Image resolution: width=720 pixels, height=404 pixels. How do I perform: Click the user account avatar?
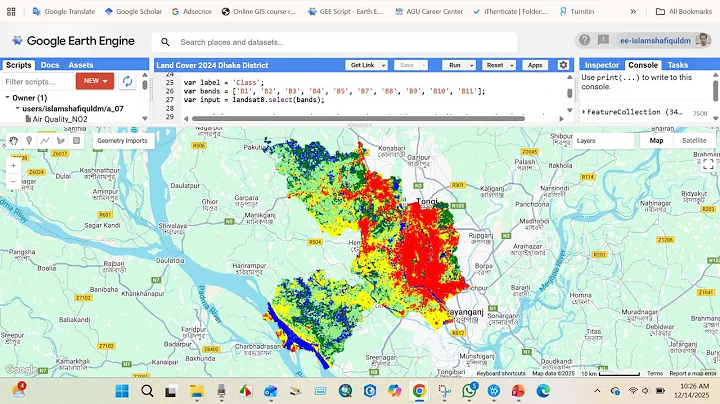pyautogui.click(x=702, y=40)
